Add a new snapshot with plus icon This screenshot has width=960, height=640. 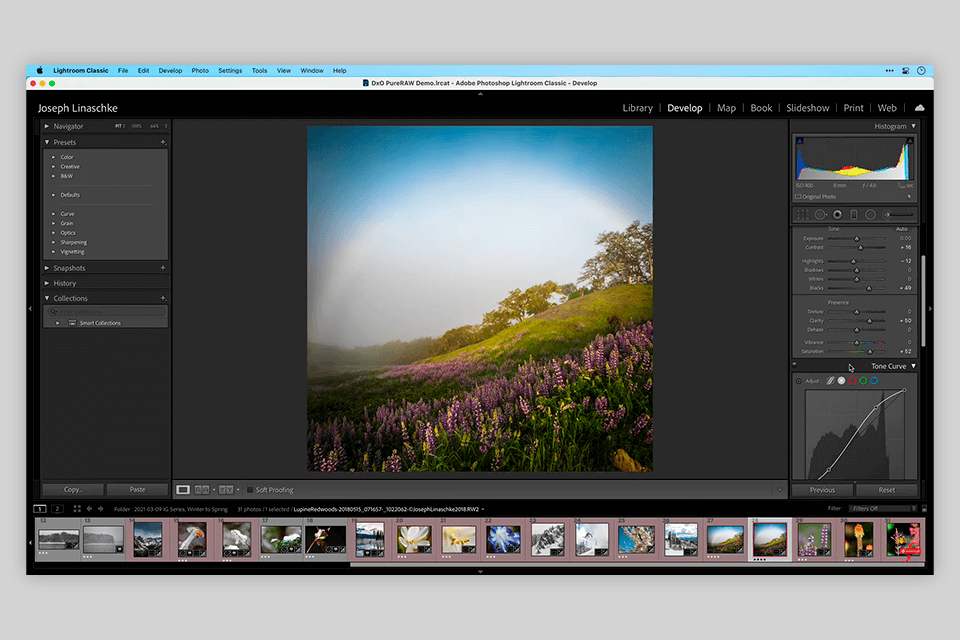pos(163,268)
